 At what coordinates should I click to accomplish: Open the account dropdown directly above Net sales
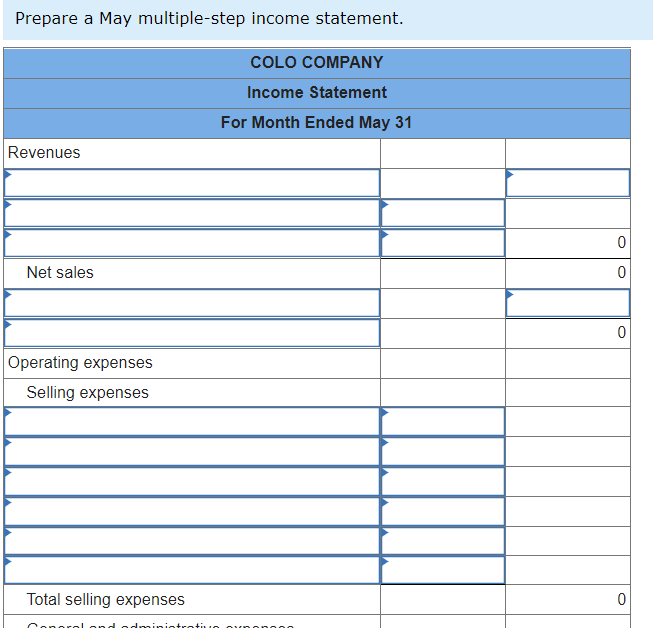tap(192, 243)
